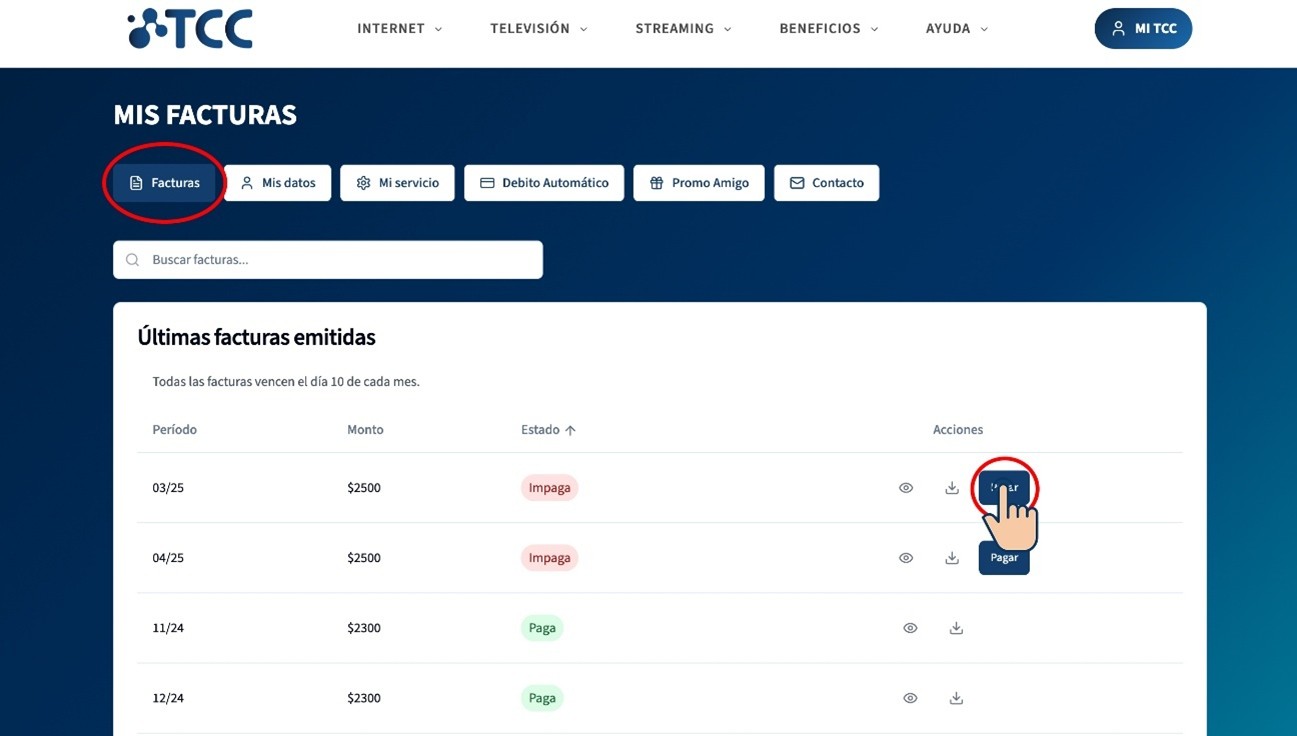
Task: View the 12/24 invoice with eye icon
Action: (910, 698)
